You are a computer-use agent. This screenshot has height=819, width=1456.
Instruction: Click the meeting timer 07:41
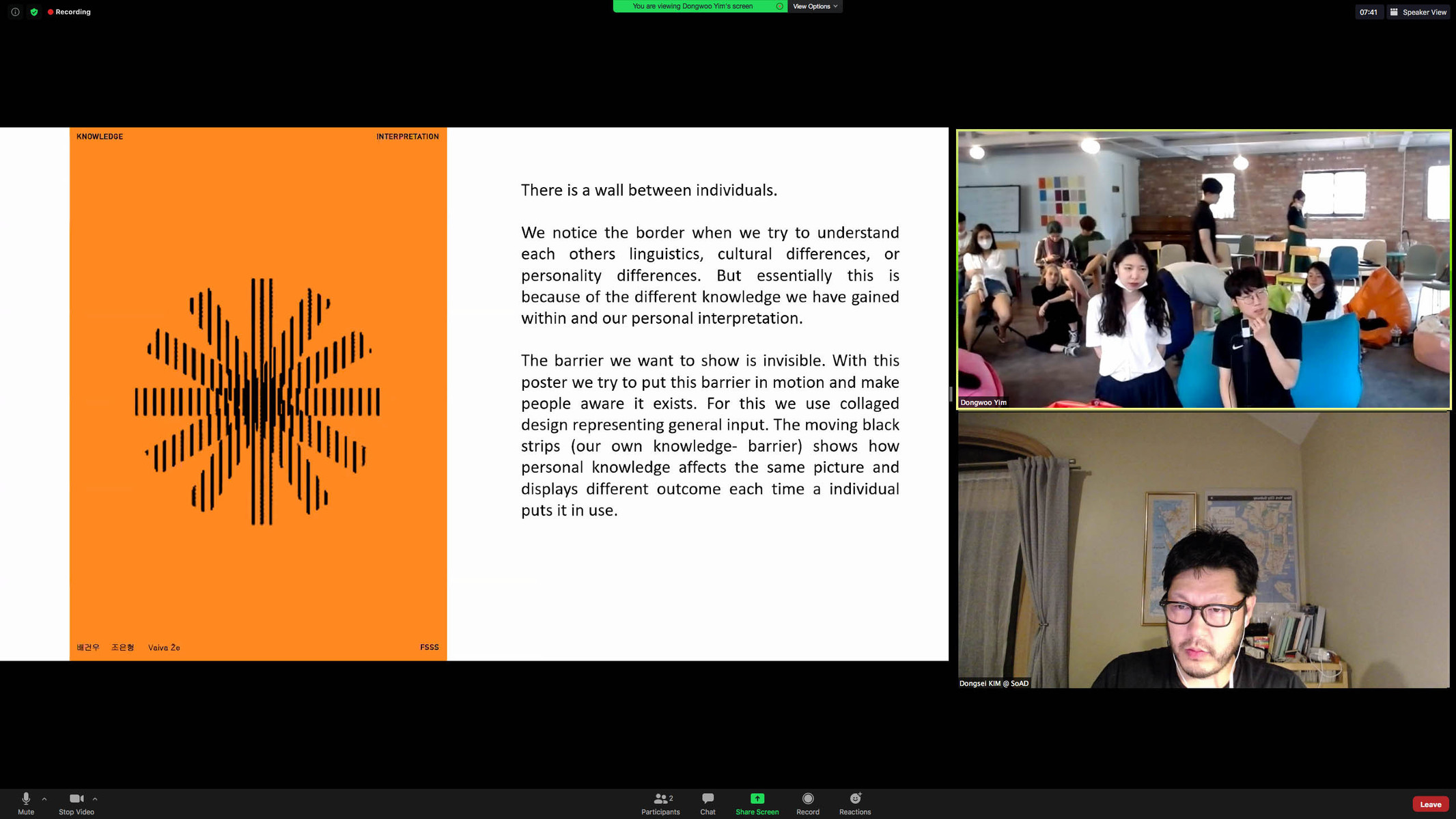point(1368,12)
